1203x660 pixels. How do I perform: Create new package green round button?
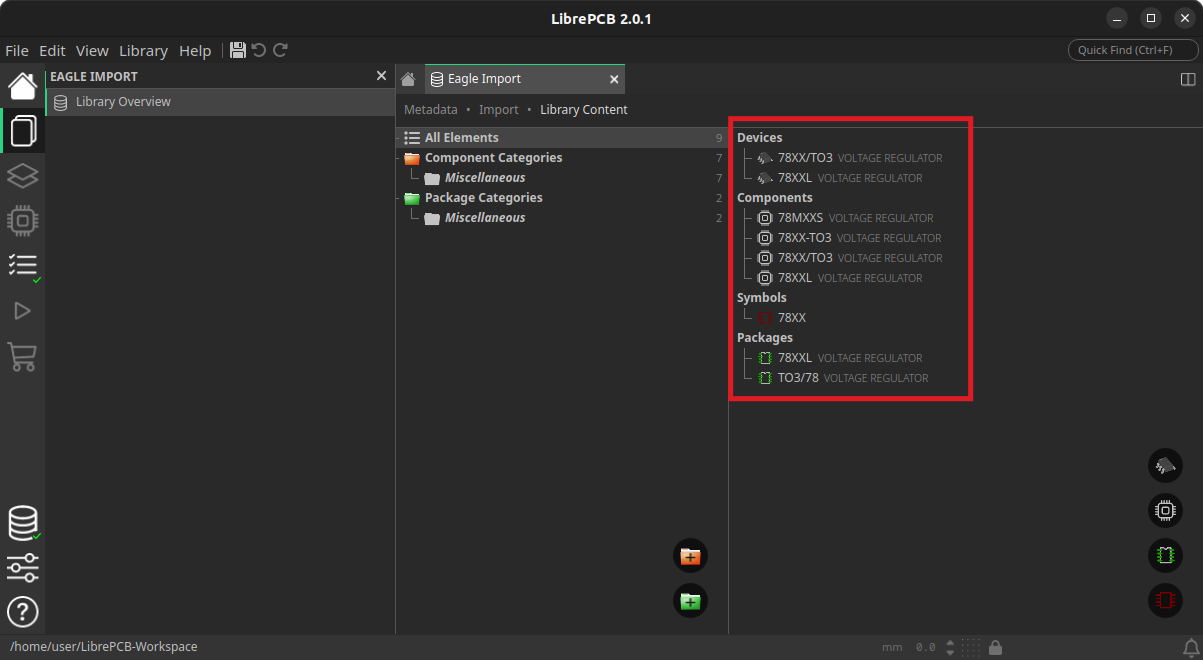pyautogui.click(x=1165, y=556)
